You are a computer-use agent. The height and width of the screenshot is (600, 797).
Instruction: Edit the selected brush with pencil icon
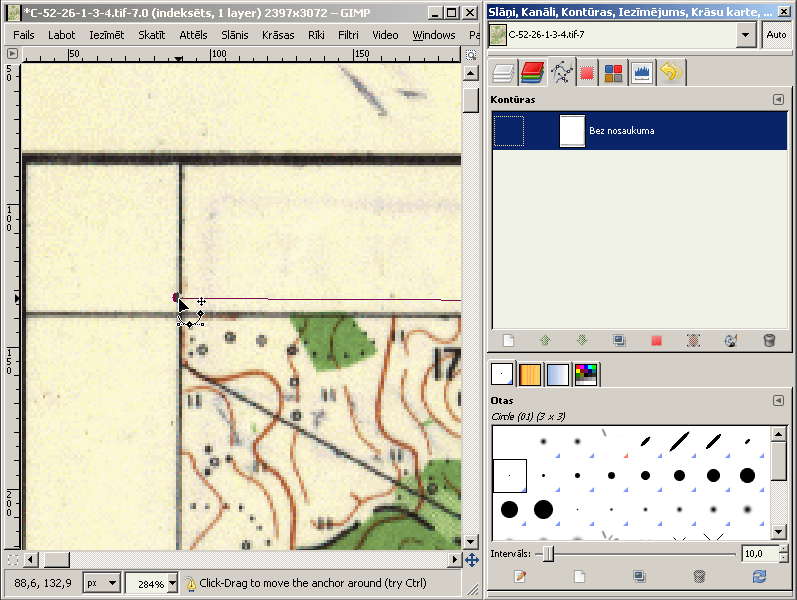click(x=520, y=576)
